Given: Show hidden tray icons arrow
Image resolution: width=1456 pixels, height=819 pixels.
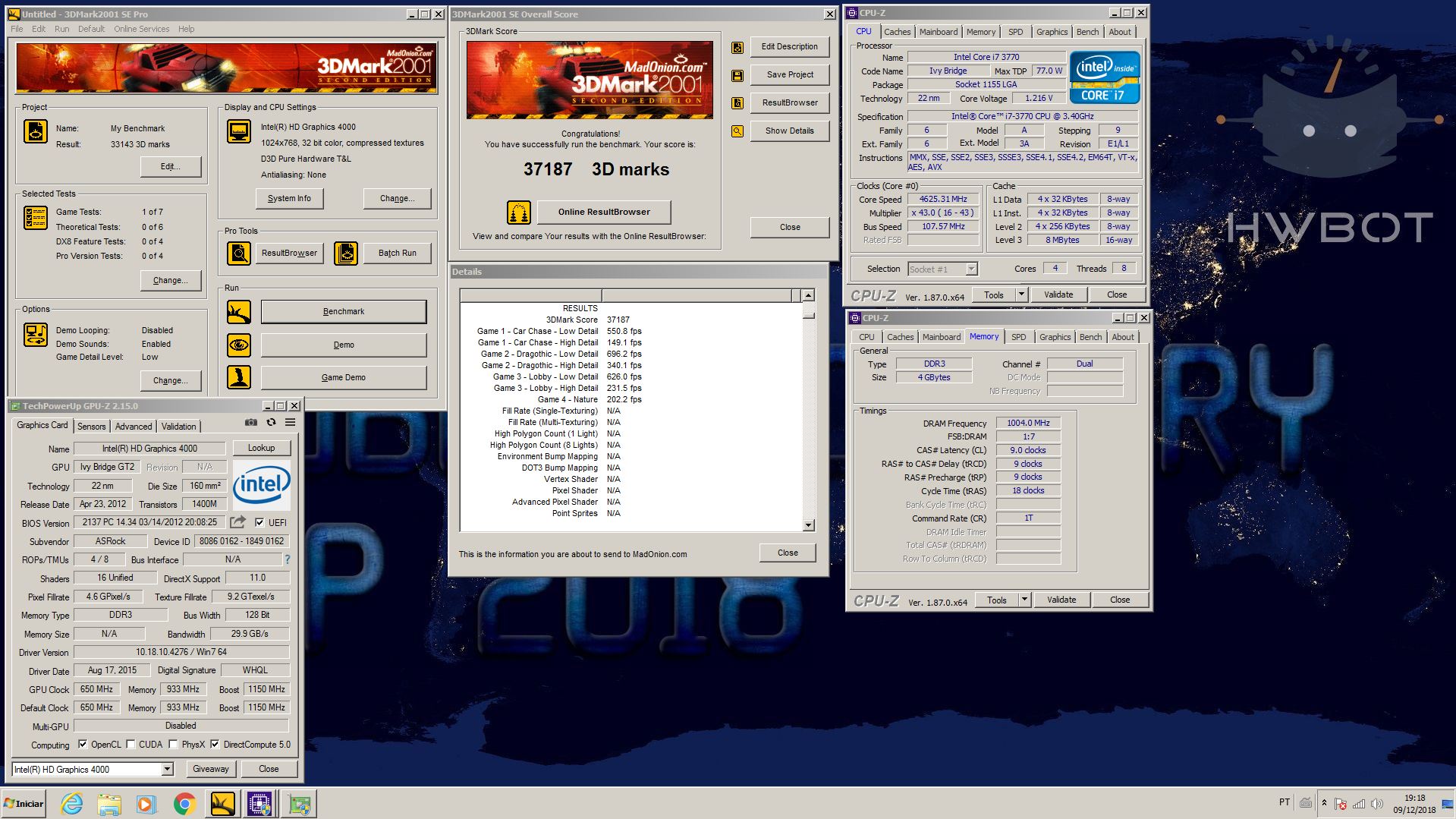Looking at the screenshot, I should 1324,803.
